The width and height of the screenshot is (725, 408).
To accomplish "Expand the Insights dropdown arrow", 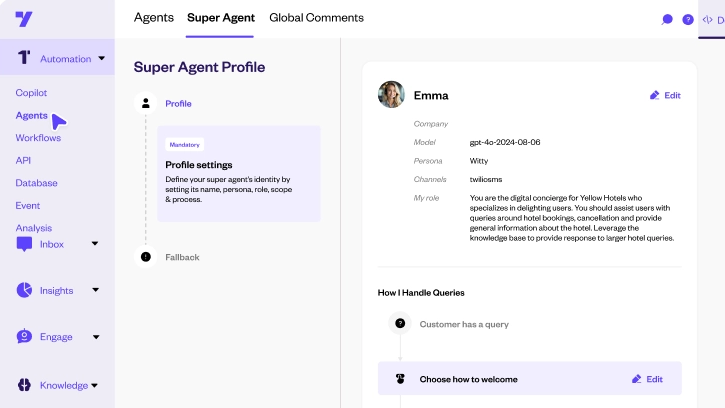I will click(x=95, y=290).
